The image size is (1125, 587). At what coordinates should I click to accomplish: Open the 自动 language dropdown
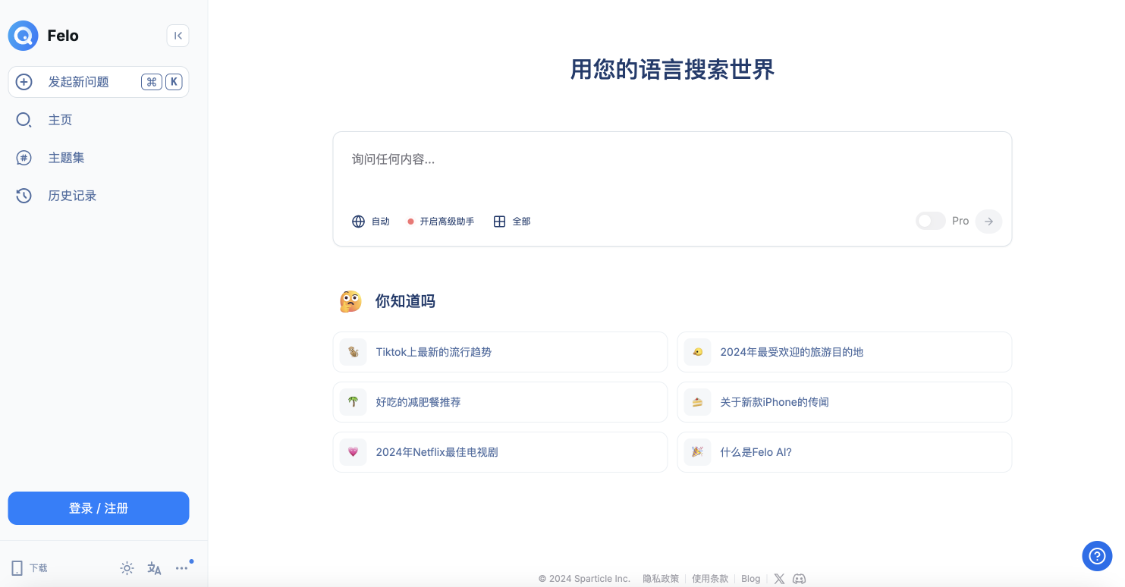click(x=371, y=221)
